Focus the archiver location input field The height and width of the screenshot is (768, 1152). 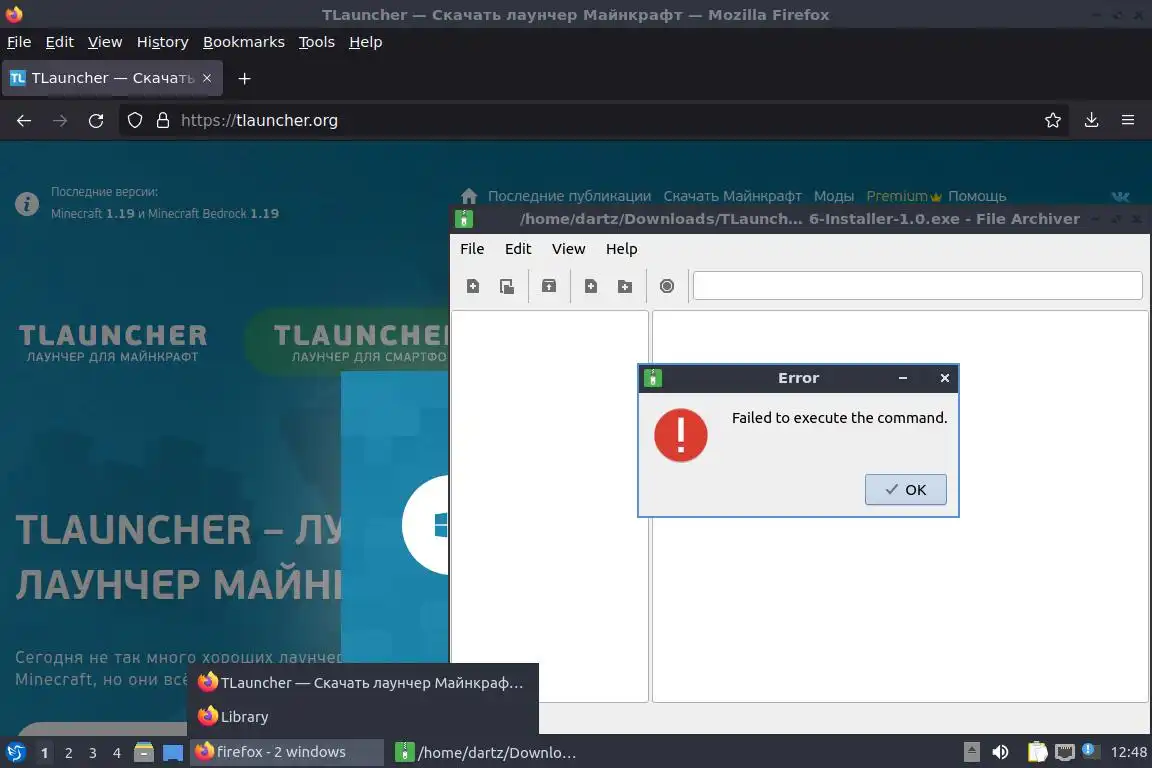tap(918, 285)
